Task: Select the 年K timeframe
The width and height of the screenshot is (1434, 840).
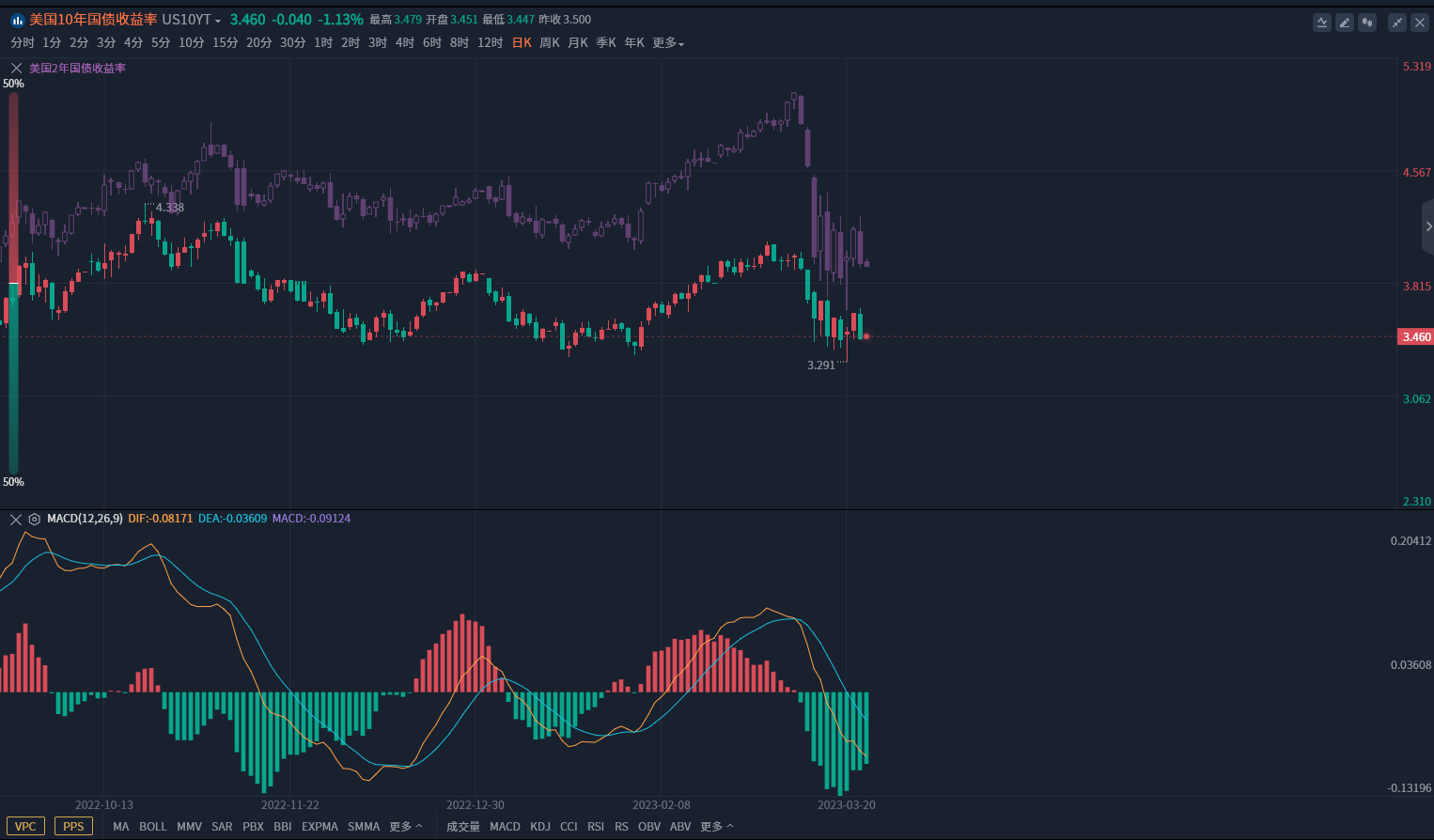Action: 634,43
